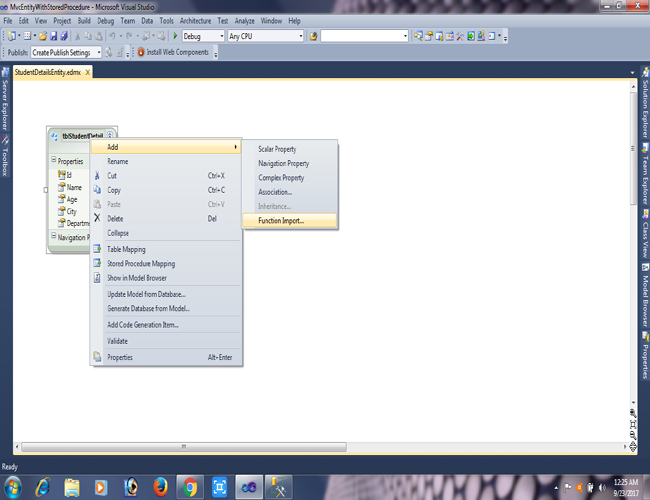Select Association in the Add submenu
The width and height of the screenshot is (650, 500).
tap(289, 192)
